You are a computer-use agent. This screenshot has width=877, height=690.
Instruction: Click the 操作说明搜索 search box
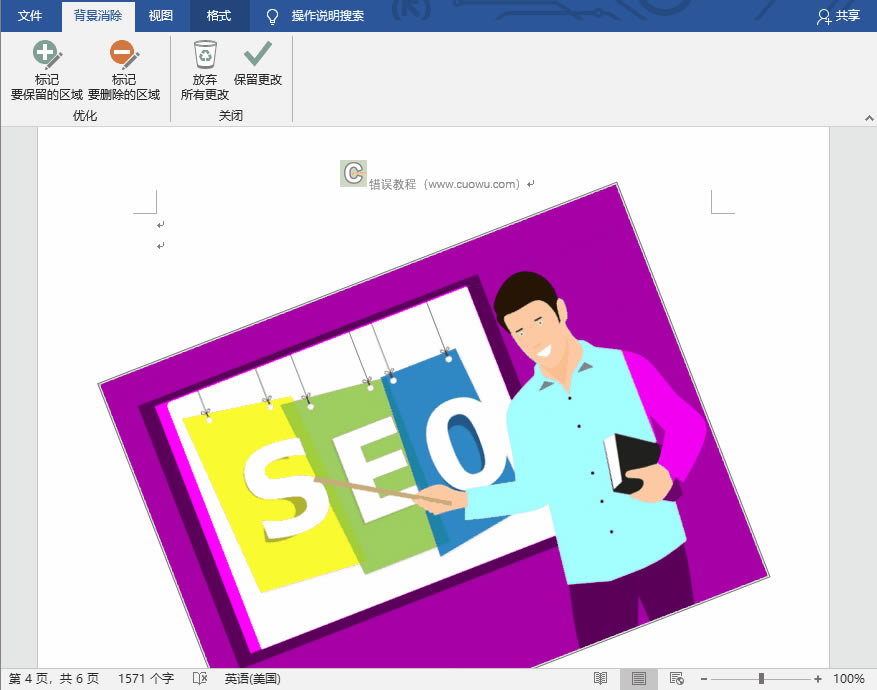[328, 16]
